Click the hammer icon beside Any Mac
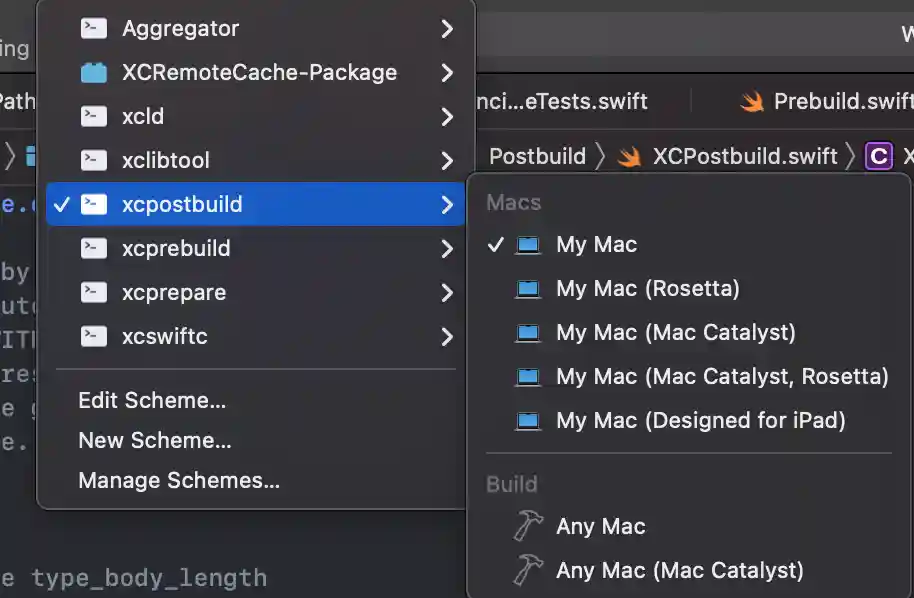The image size is (914, 598). pos(528,526)
